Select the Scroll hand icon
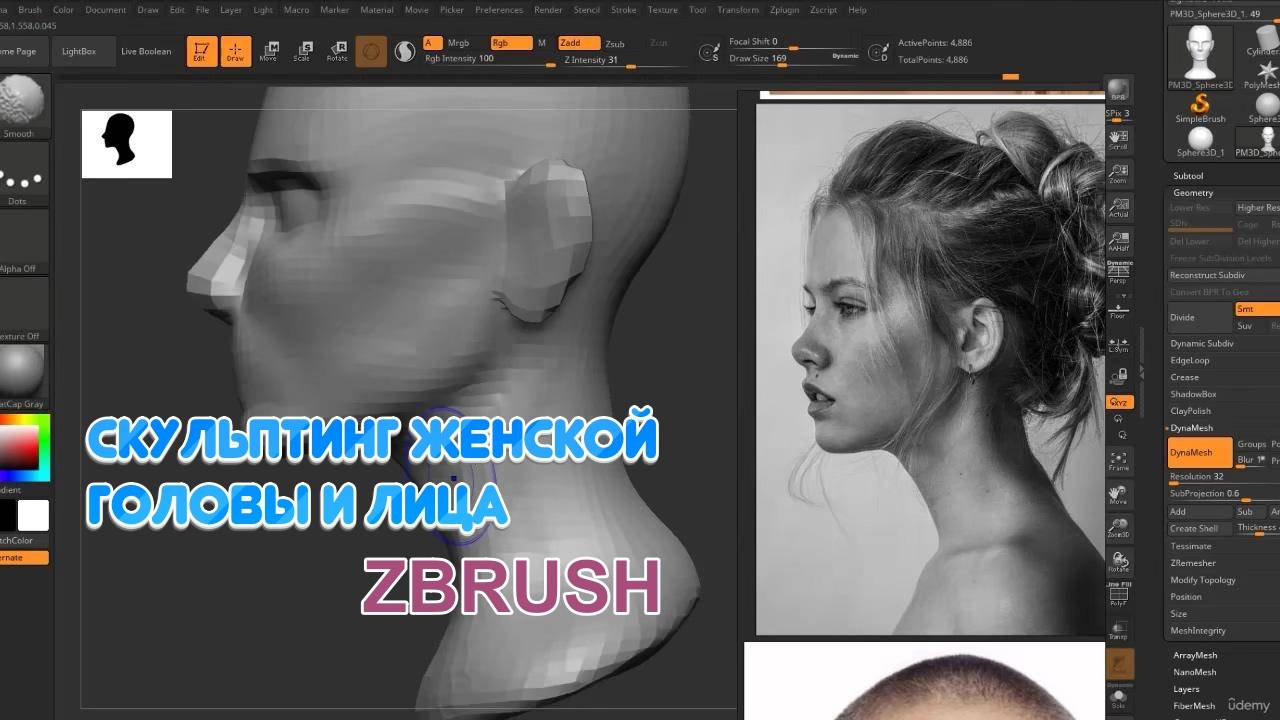The height and width of the screenshot is (720, 1280). point(1118,139)
